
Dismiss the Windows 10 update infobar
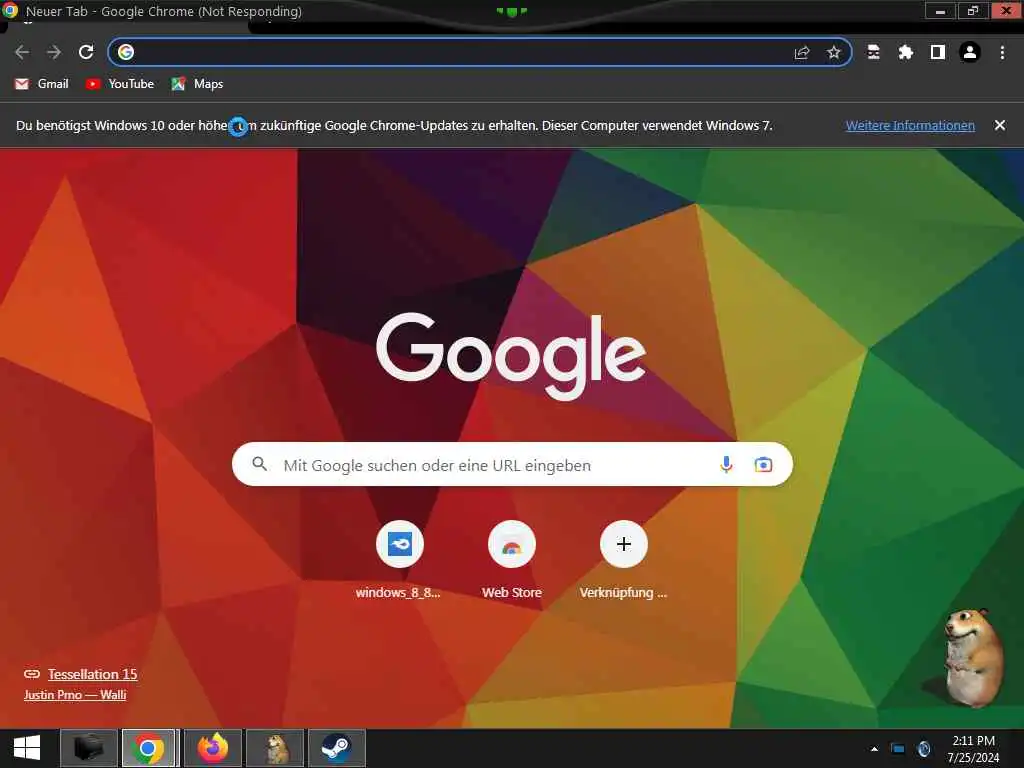pyautogui.click(x=1000, y=125)
